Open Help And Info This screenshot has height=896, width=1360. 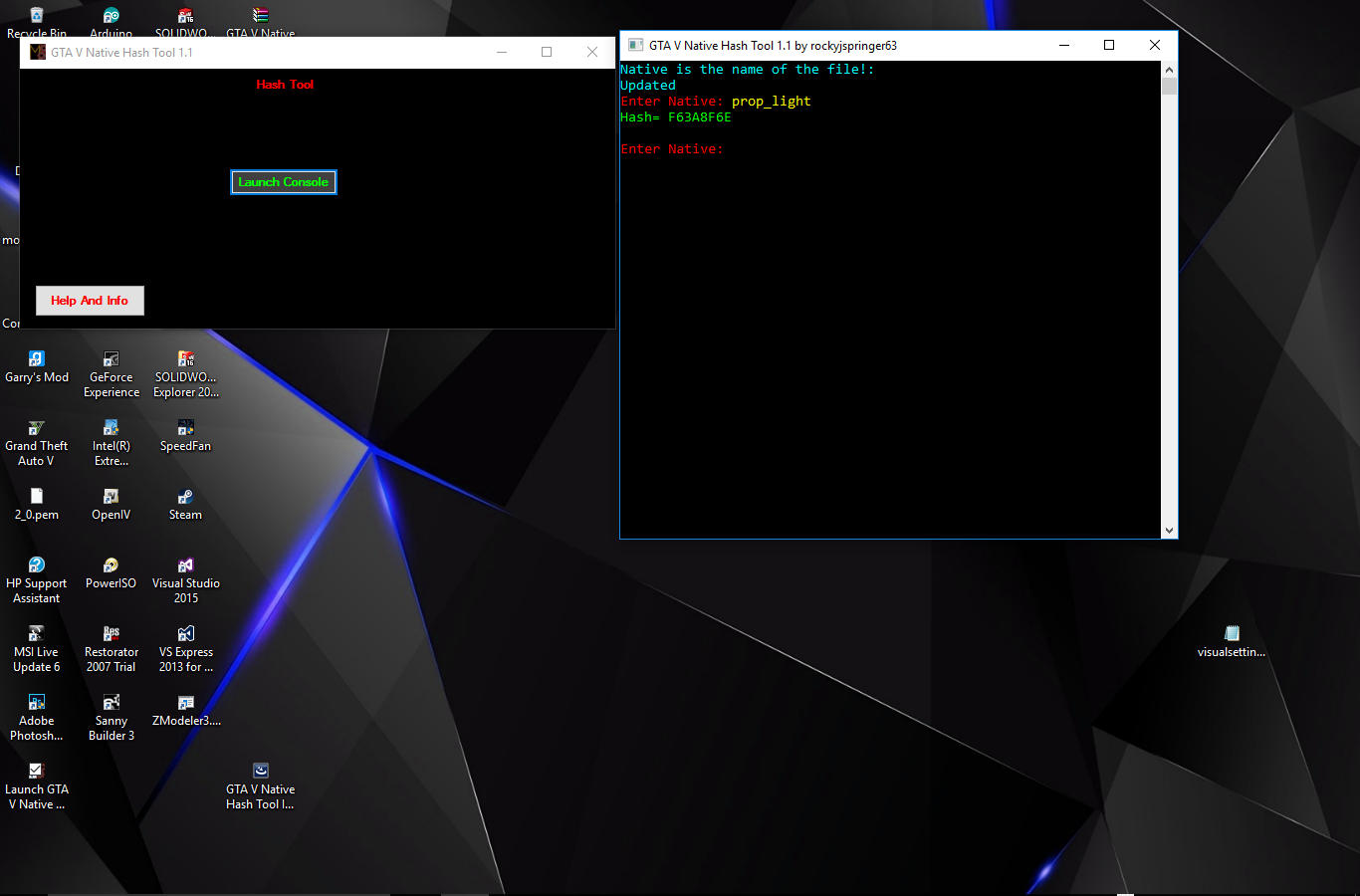click(x=90, y=301)
